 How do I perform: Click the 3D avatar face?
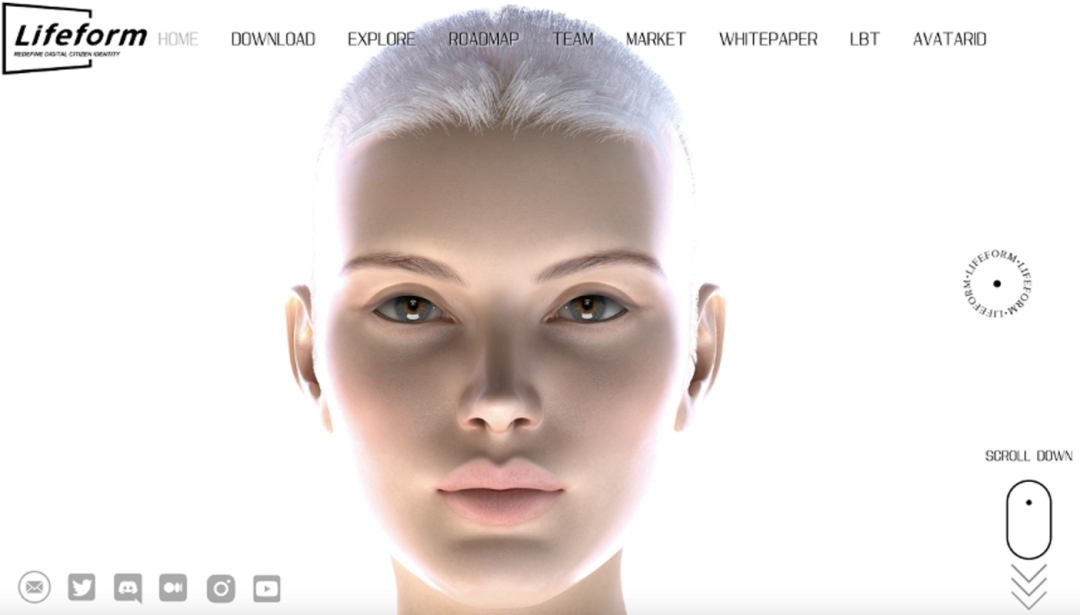(506, 310)
